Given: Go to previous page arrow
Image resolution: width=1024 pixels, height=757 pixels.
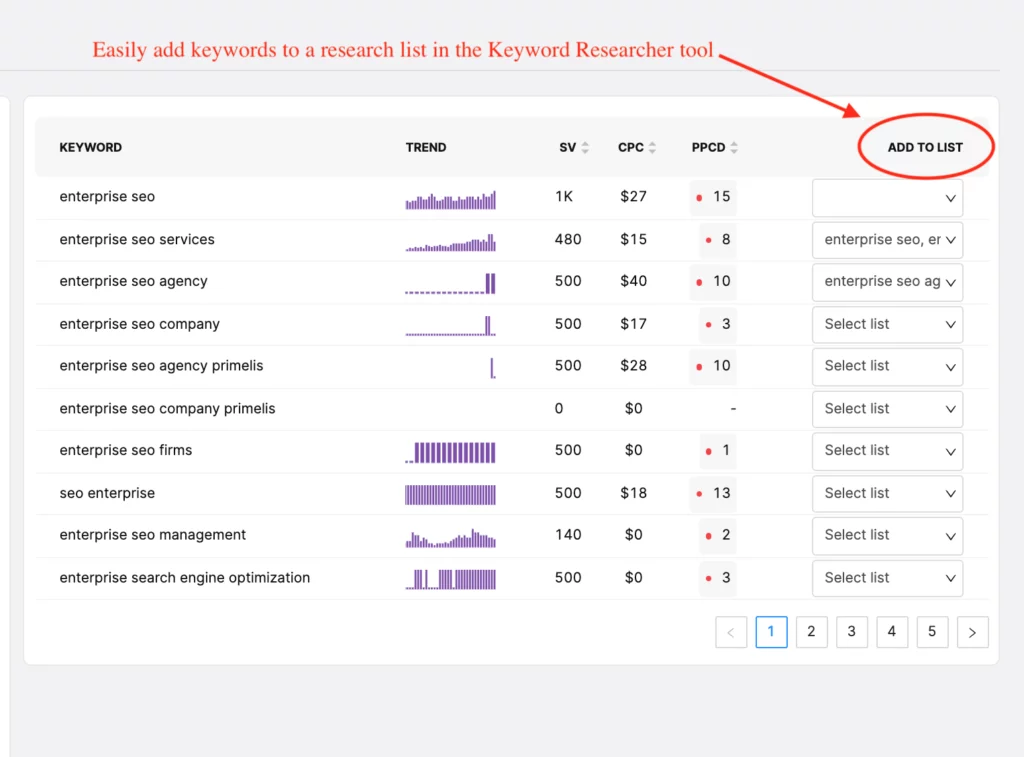Looking at the screenshot, I should coord(731,632).
